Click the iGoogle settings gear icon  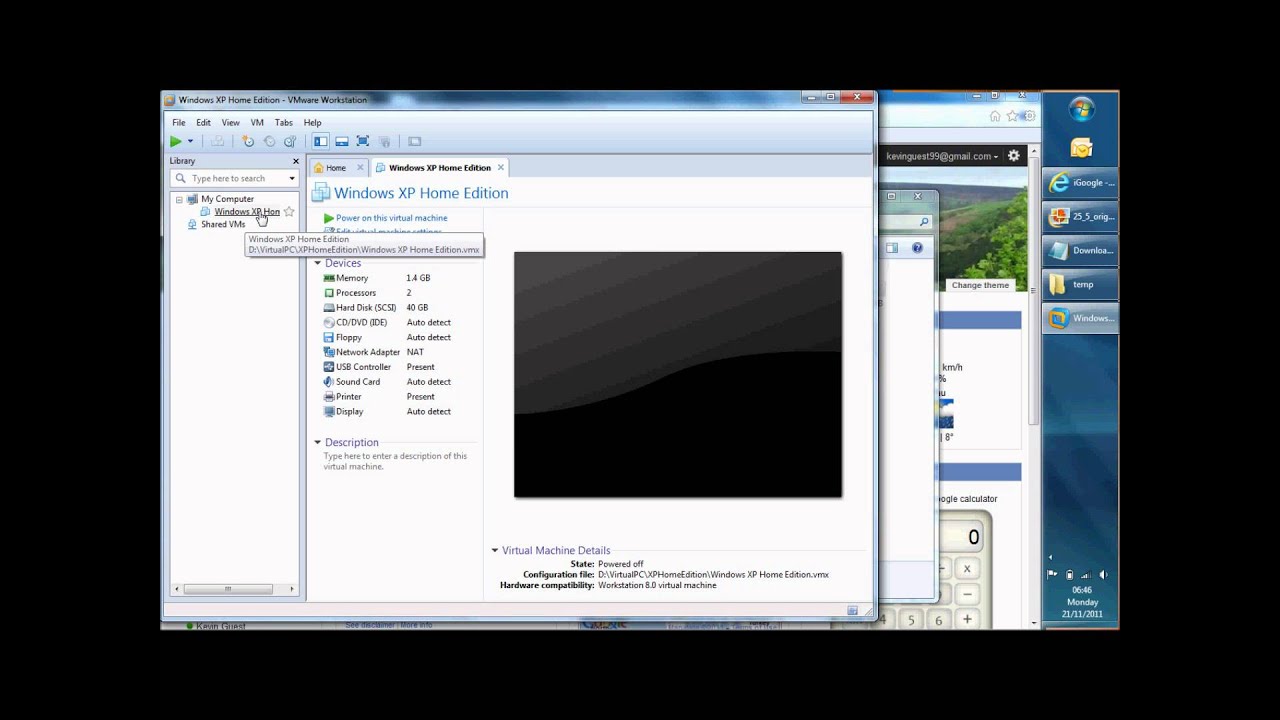pyautogui.click(x=1014, y=156)
